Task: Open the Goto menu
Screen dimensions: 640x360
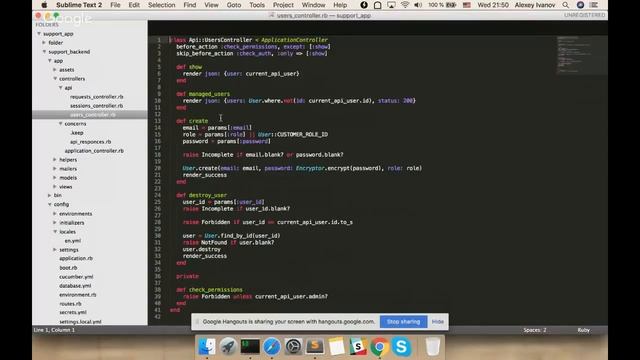Action: [234, 5]
